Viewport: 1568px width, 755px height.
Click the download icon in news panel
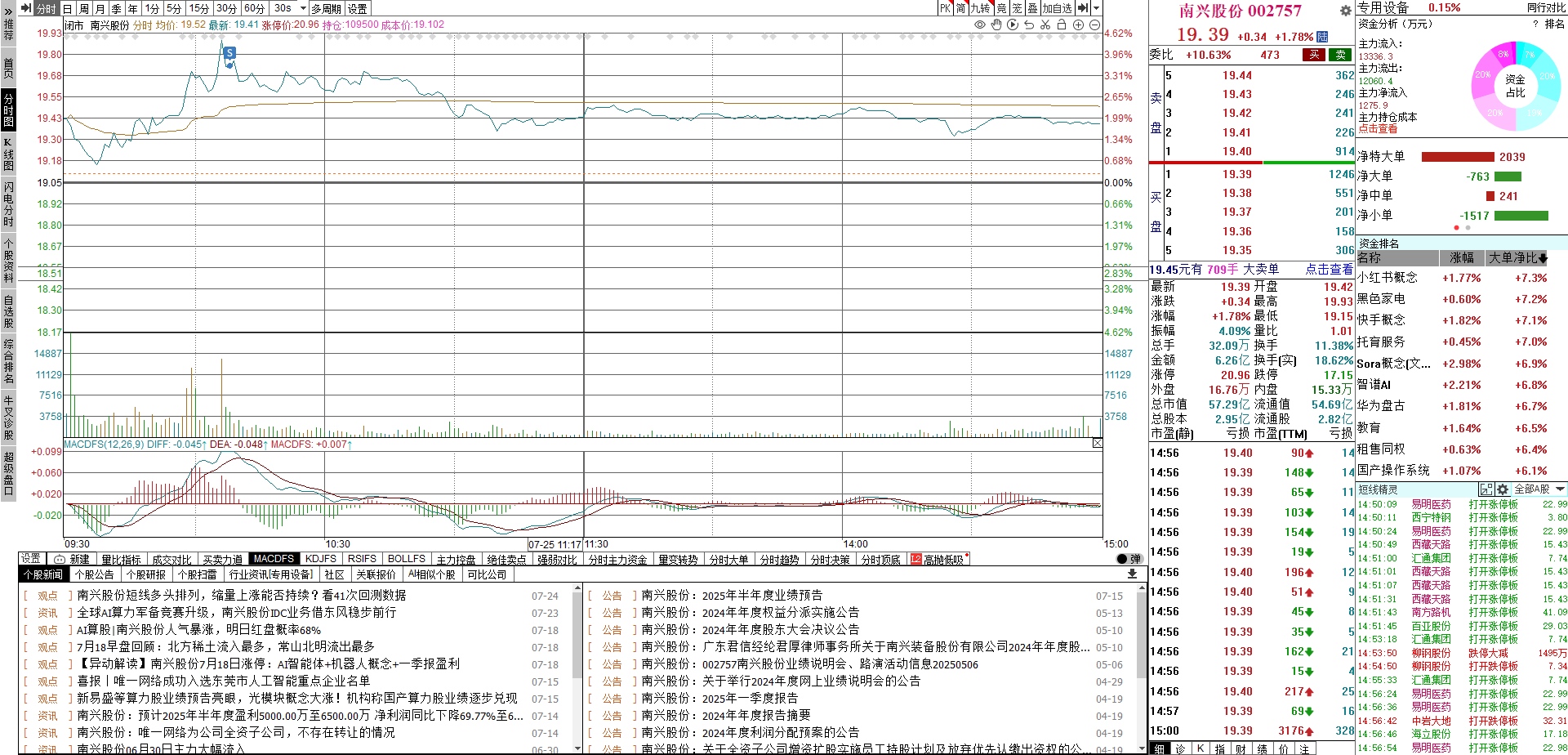point(1132,574)
